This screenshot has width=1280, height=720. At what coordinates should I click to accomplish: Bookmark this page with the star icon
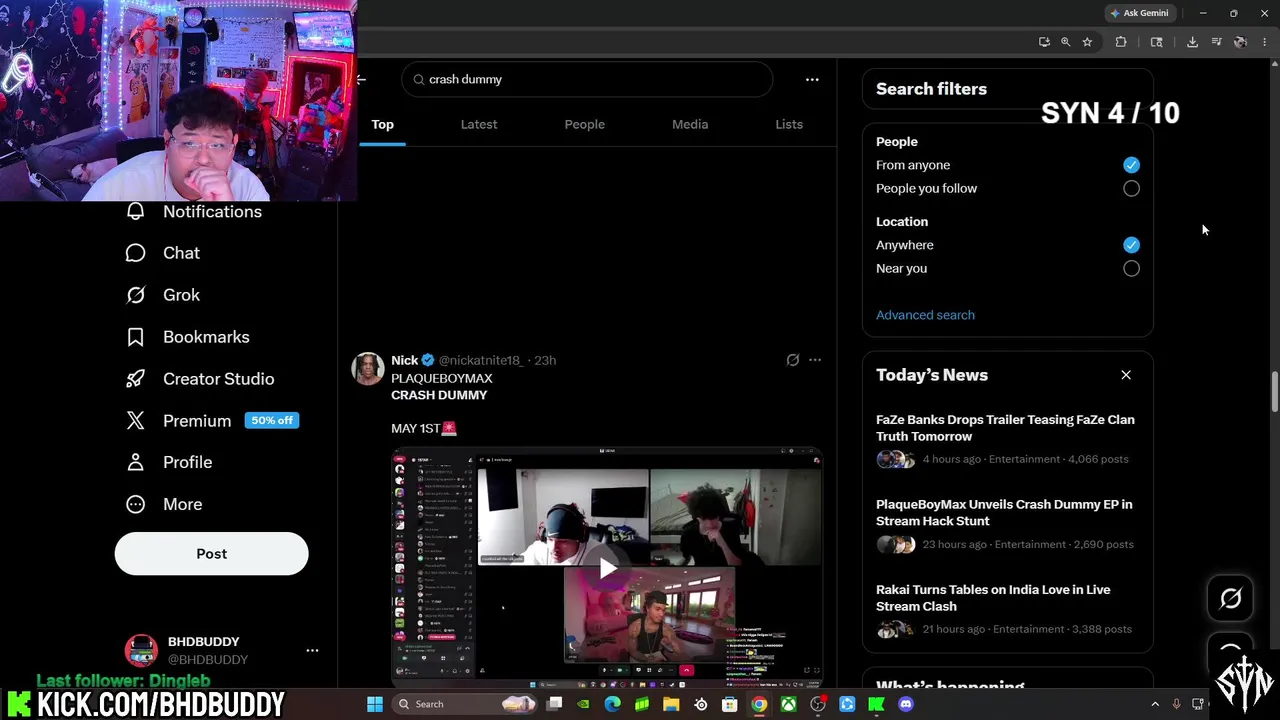[x=1087, y=42]
